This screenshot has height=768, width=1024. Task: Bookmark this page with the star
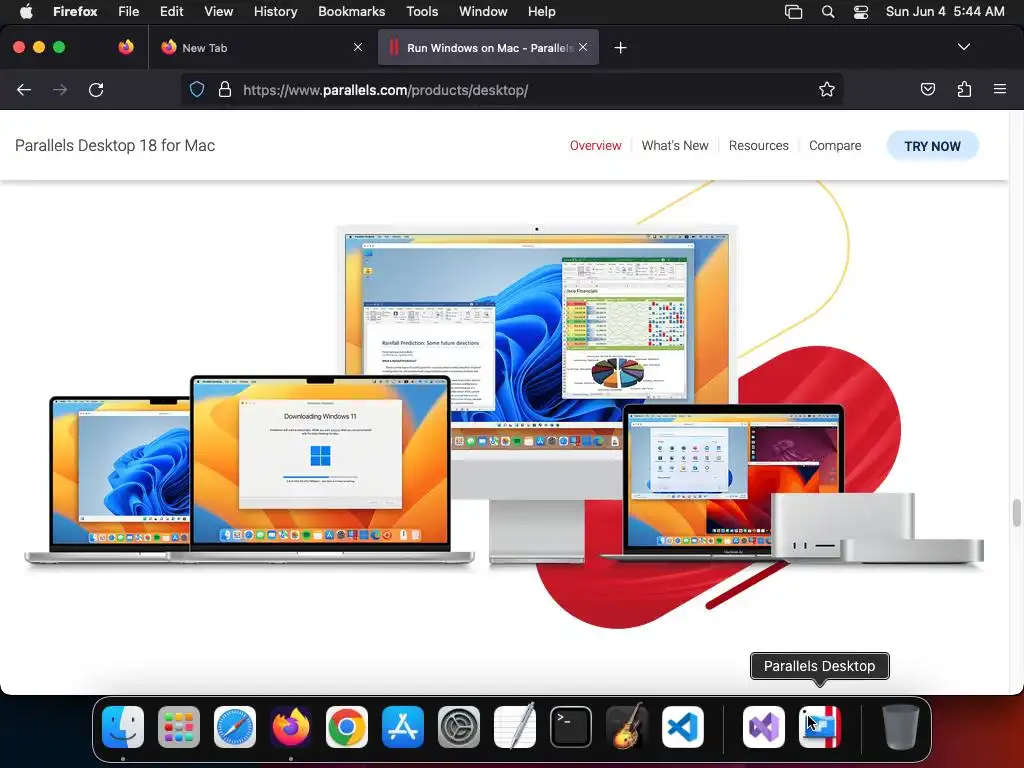[x=827, y=89]
